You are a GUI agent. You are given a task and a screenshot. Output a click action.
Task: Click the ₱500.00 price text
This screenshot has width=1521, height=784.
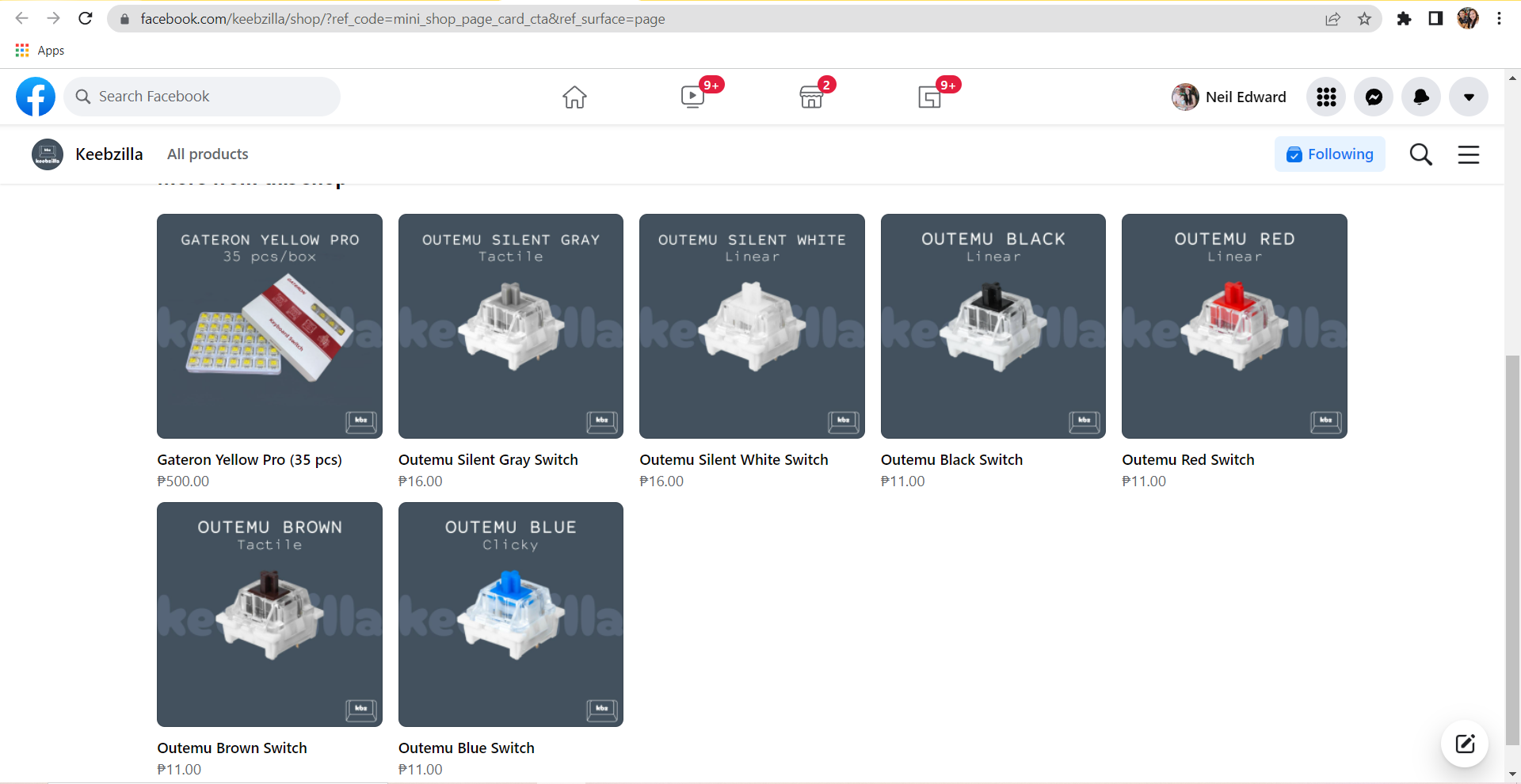[183, 481]
